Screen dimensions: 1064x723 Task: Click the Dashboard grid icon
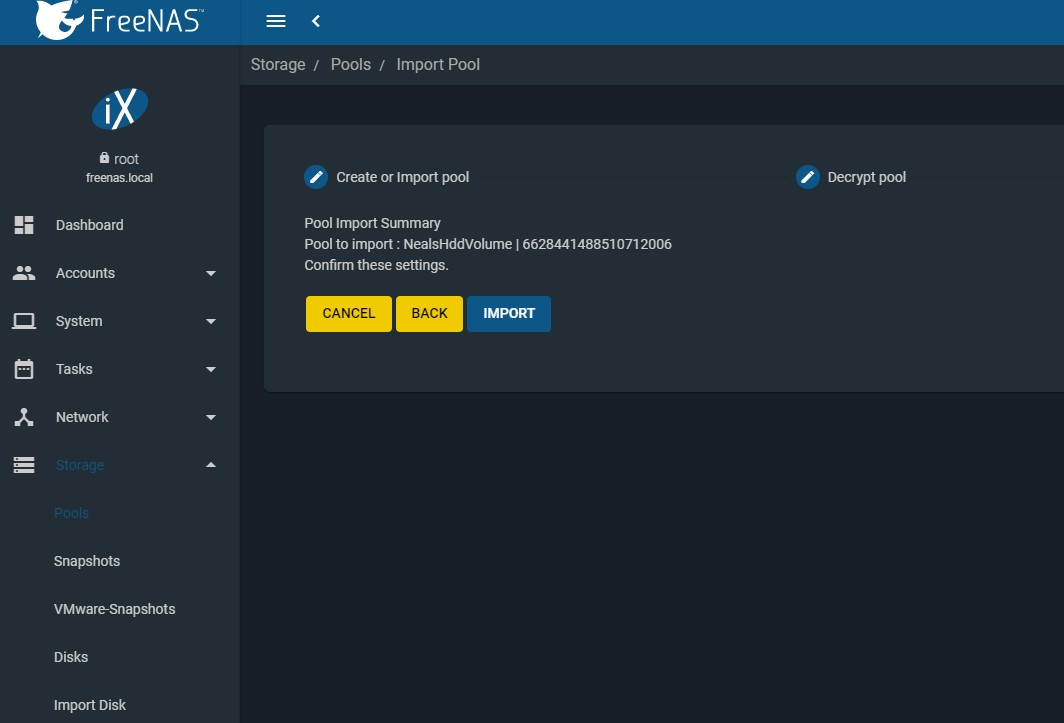click(x=24, y=225)
